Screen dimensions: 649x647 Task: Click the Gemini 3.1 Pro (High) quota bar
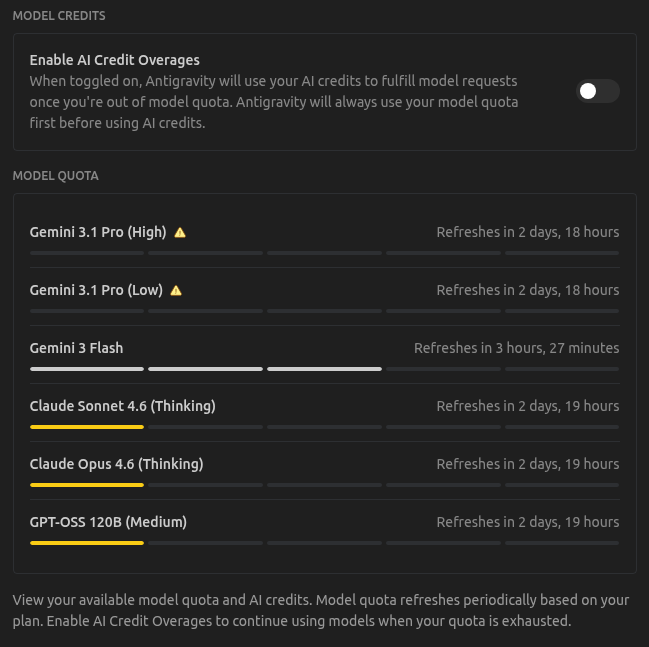[324, 253]
